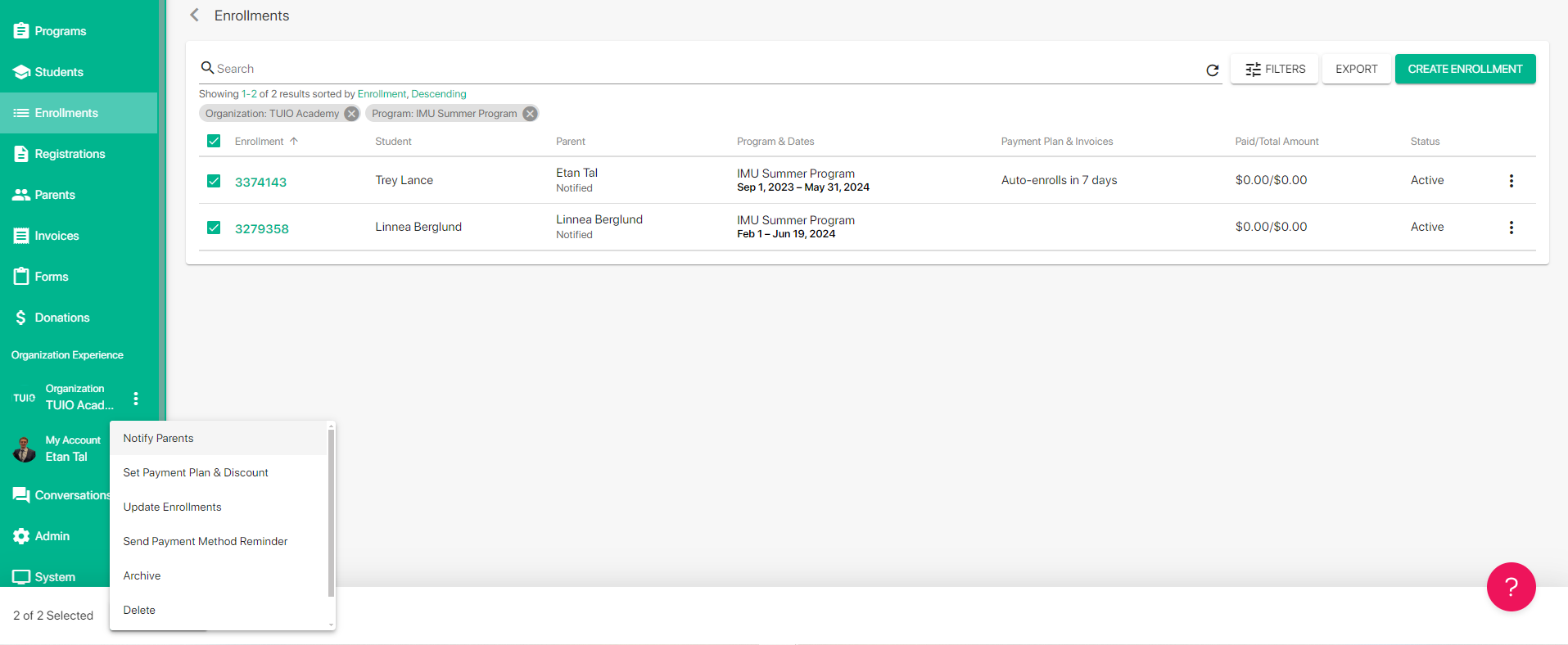Remove the Organization: TUIO Academy filter chip

click(x=351, y=114)
